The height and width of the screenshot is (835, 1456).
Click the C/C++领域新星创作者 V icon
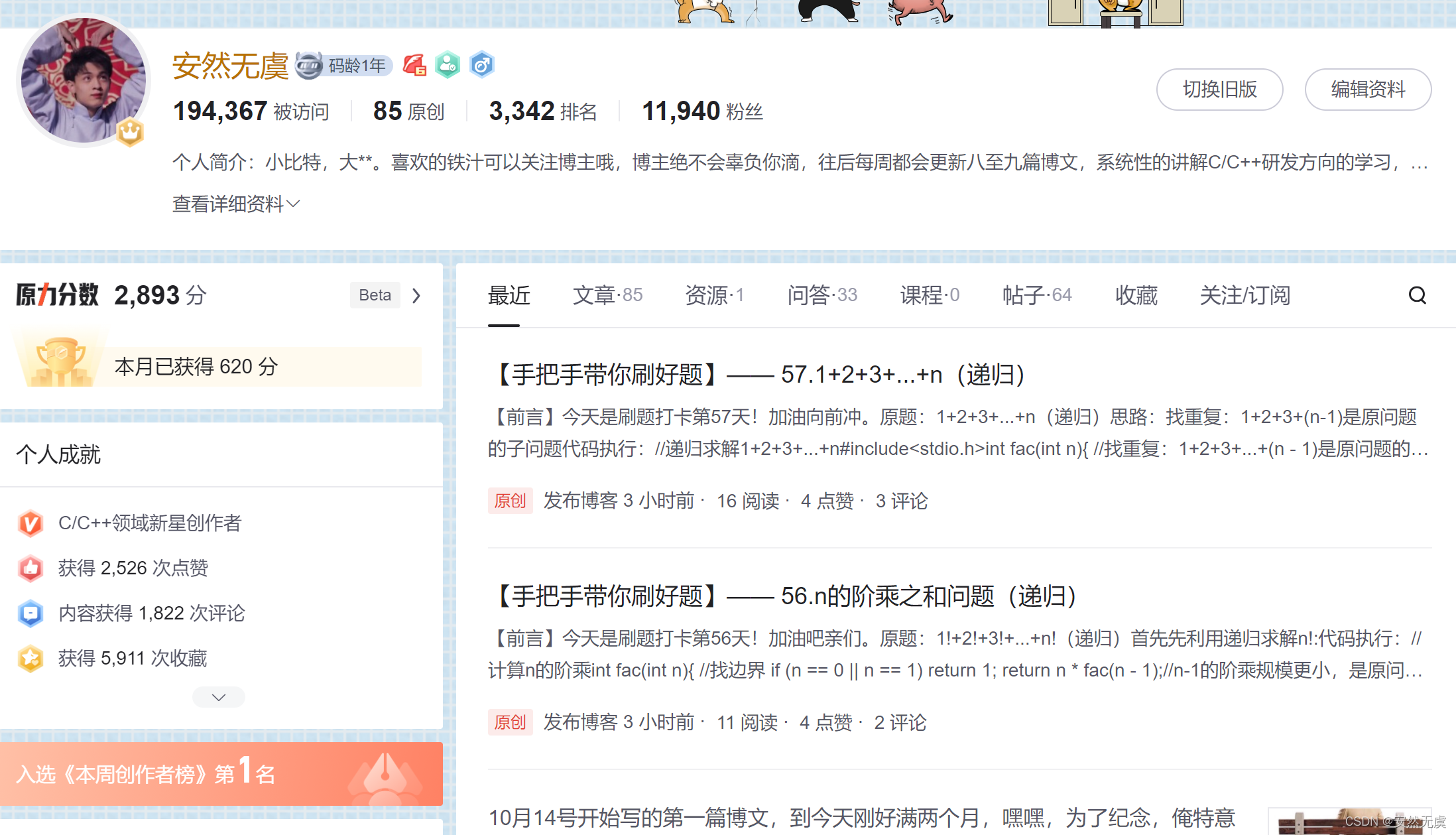(30, 523)
